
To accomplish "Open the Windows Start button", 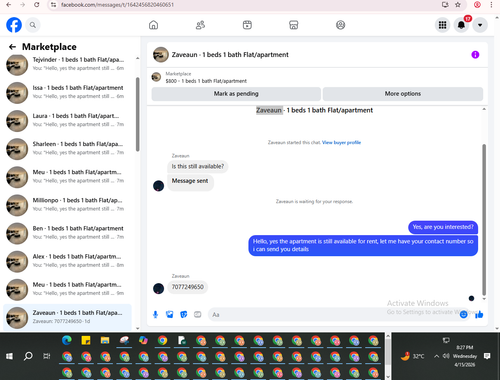I will (x=9, y=356).
